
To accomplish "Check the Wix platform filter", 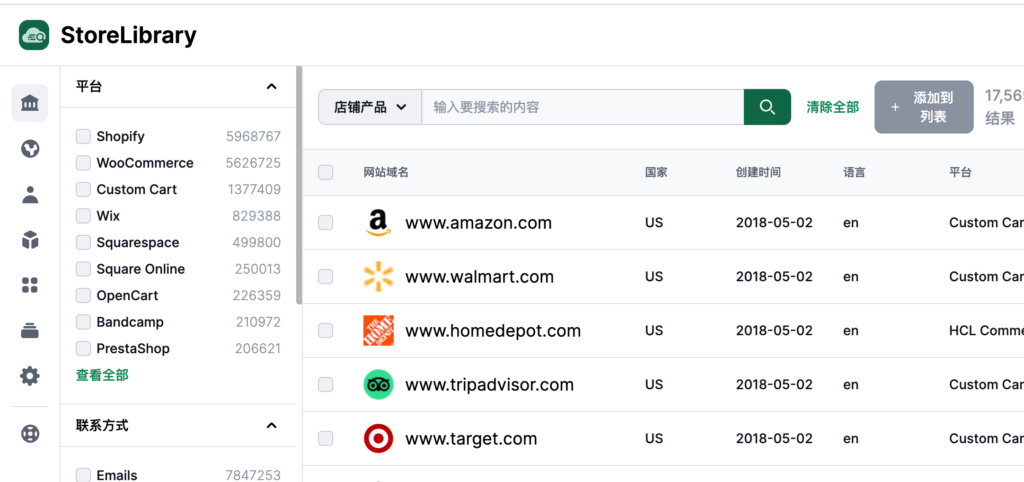I will pos(83,216).
